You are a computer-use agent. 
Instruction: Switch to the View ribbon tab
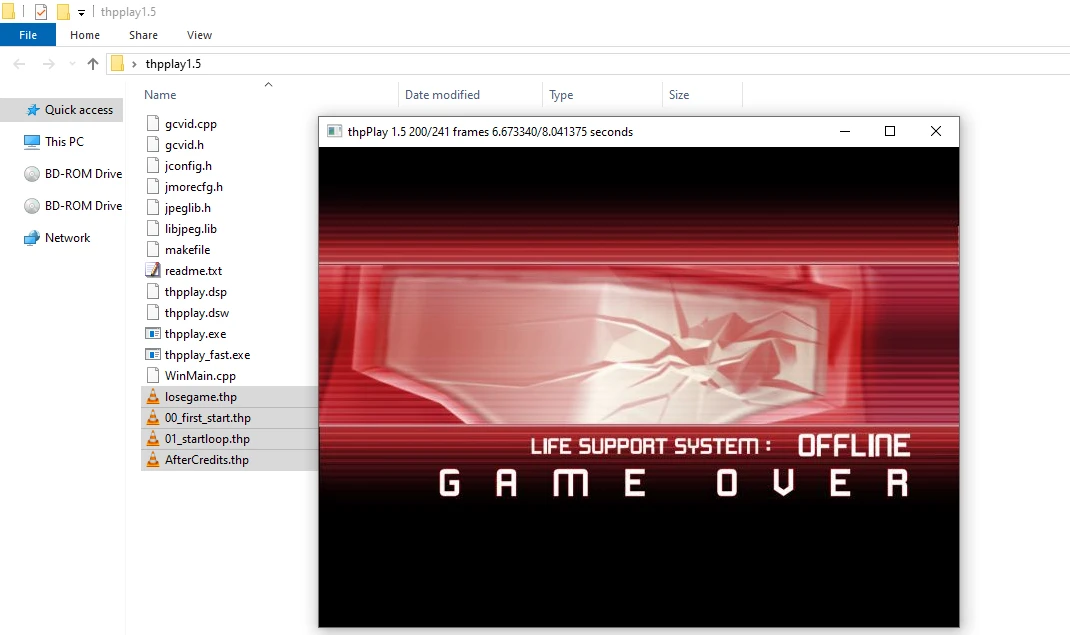pyautogui.click(x=199, y=35)
